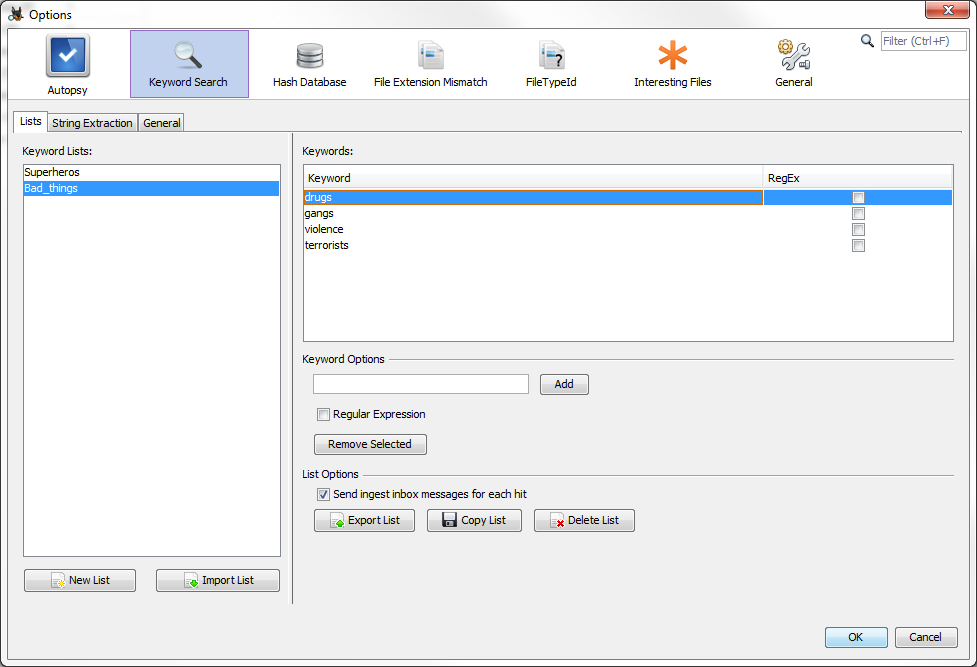
Task: Toggle RegEx checkbox for terrorists
Action: click(858, 246)
